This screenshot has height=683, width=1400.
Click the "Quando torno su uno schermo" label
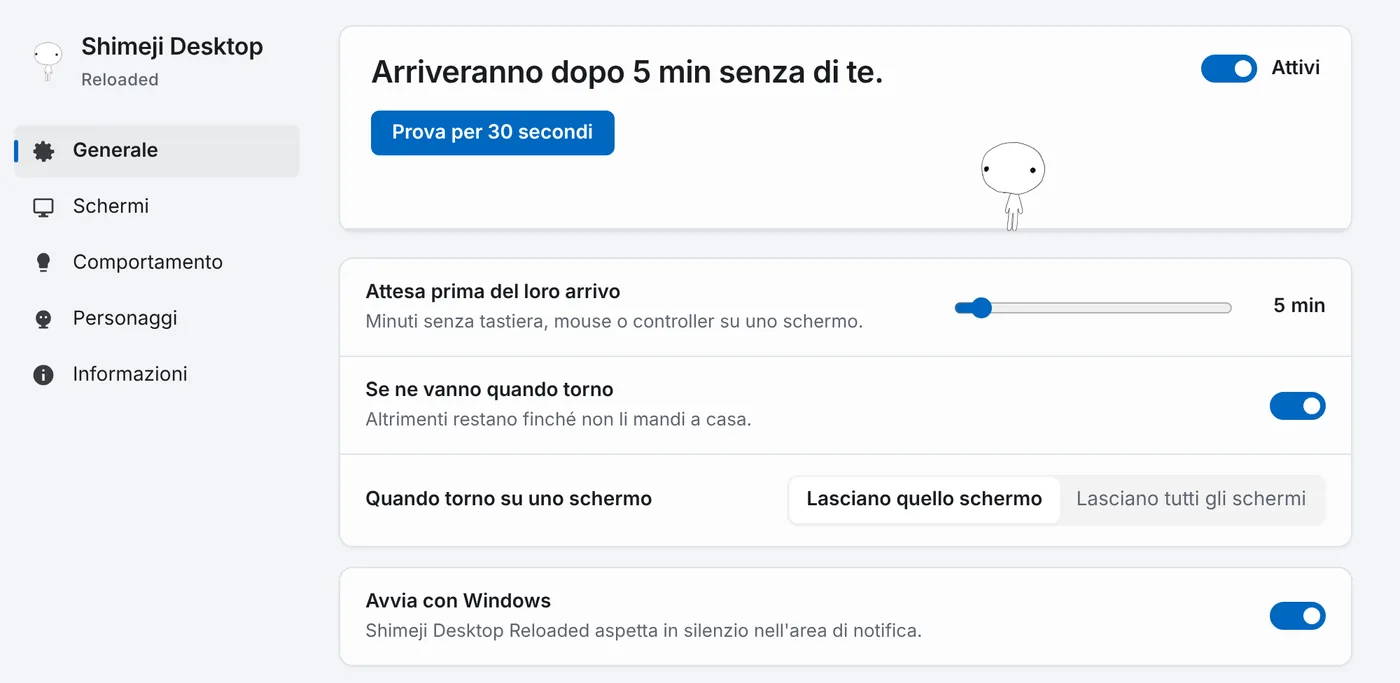509,498
